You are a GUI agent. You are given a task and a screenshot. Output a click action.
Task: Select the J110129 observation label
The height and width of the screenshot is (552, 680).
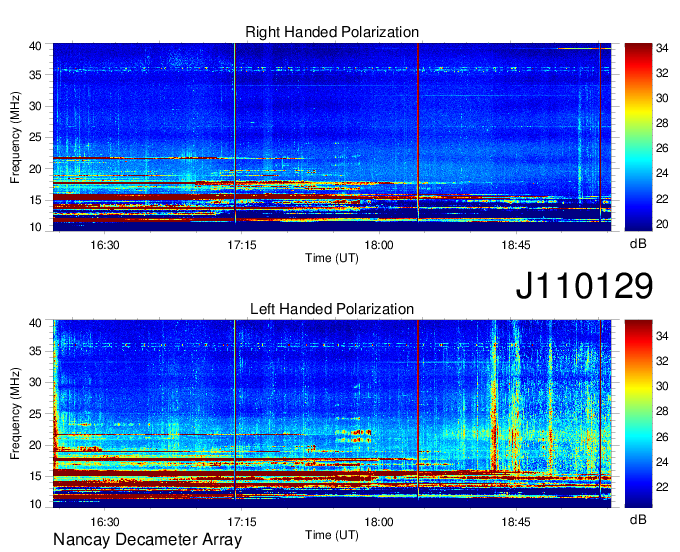pyautogui.click(x=584, y=285)
